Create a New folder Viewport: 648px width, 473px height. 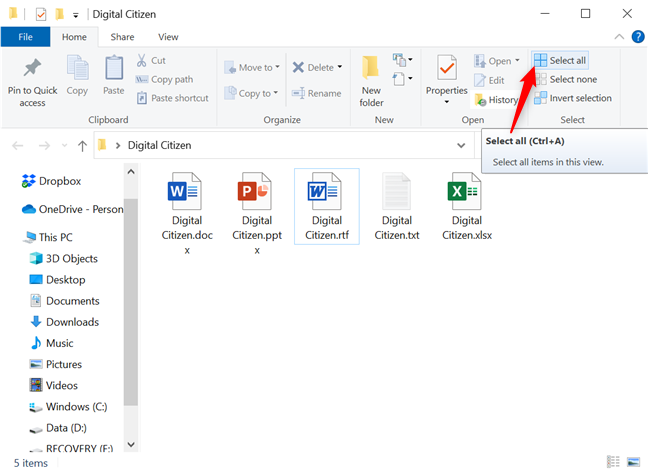371,81
